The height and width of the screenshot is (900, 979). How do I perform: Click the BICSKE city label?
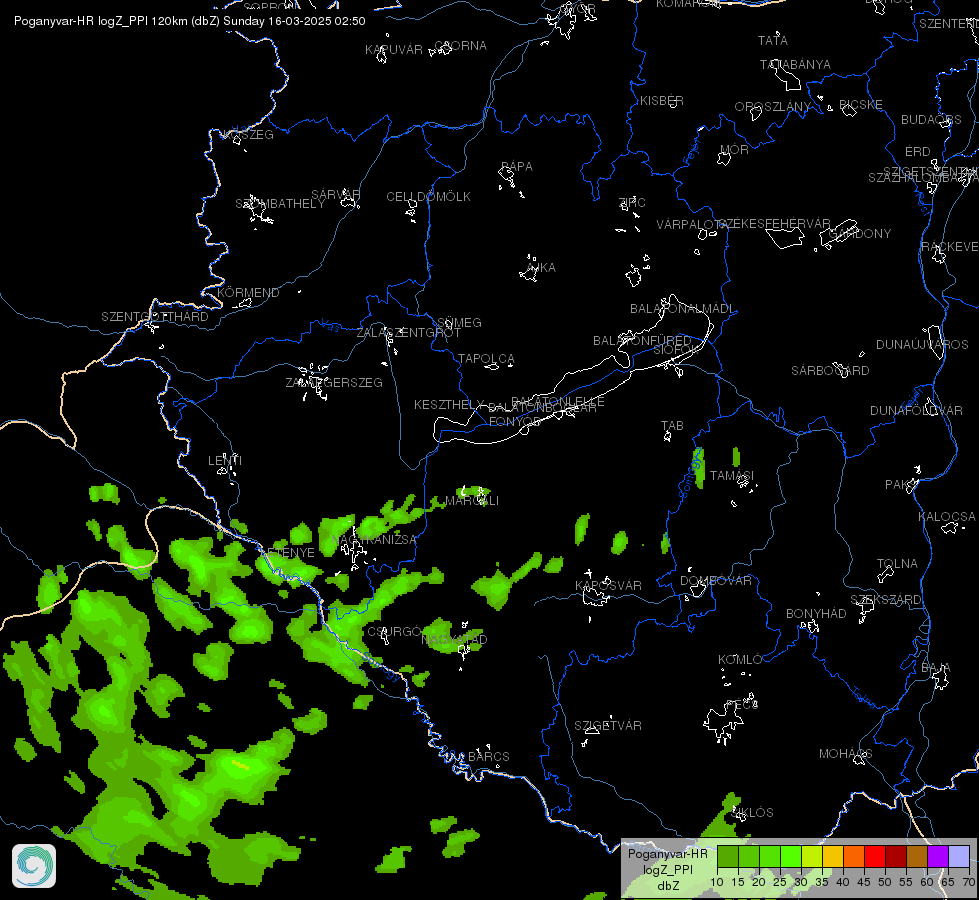(860, 104)
